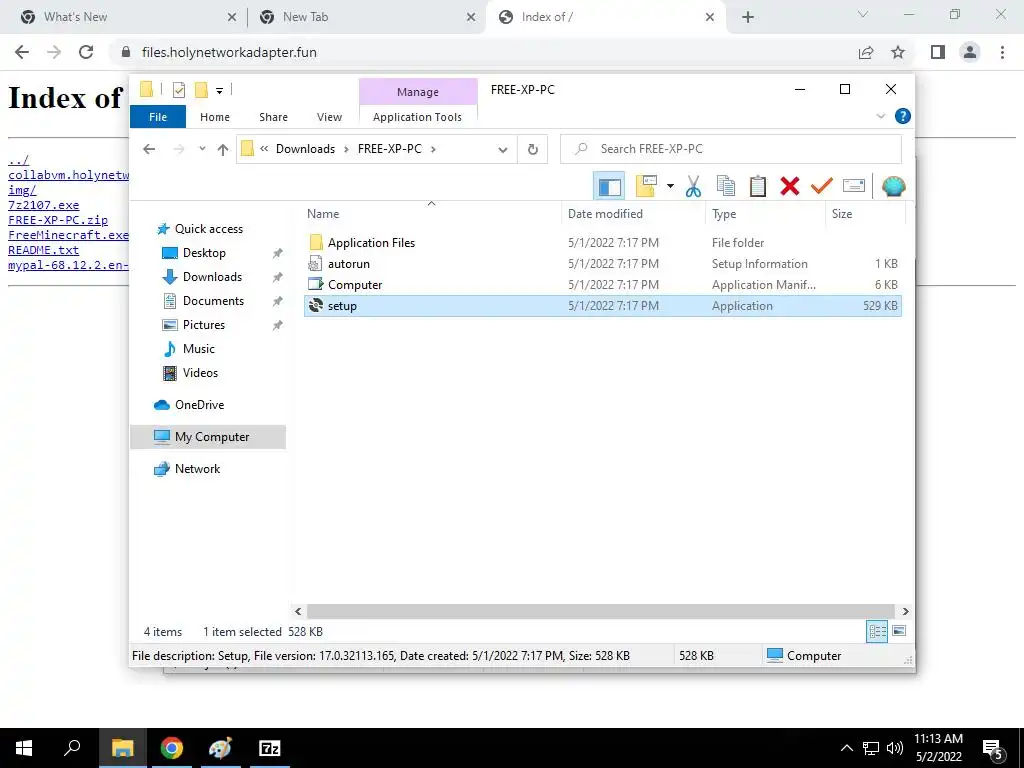Open the Explorer Help question mark icon

tap(903, 116)
